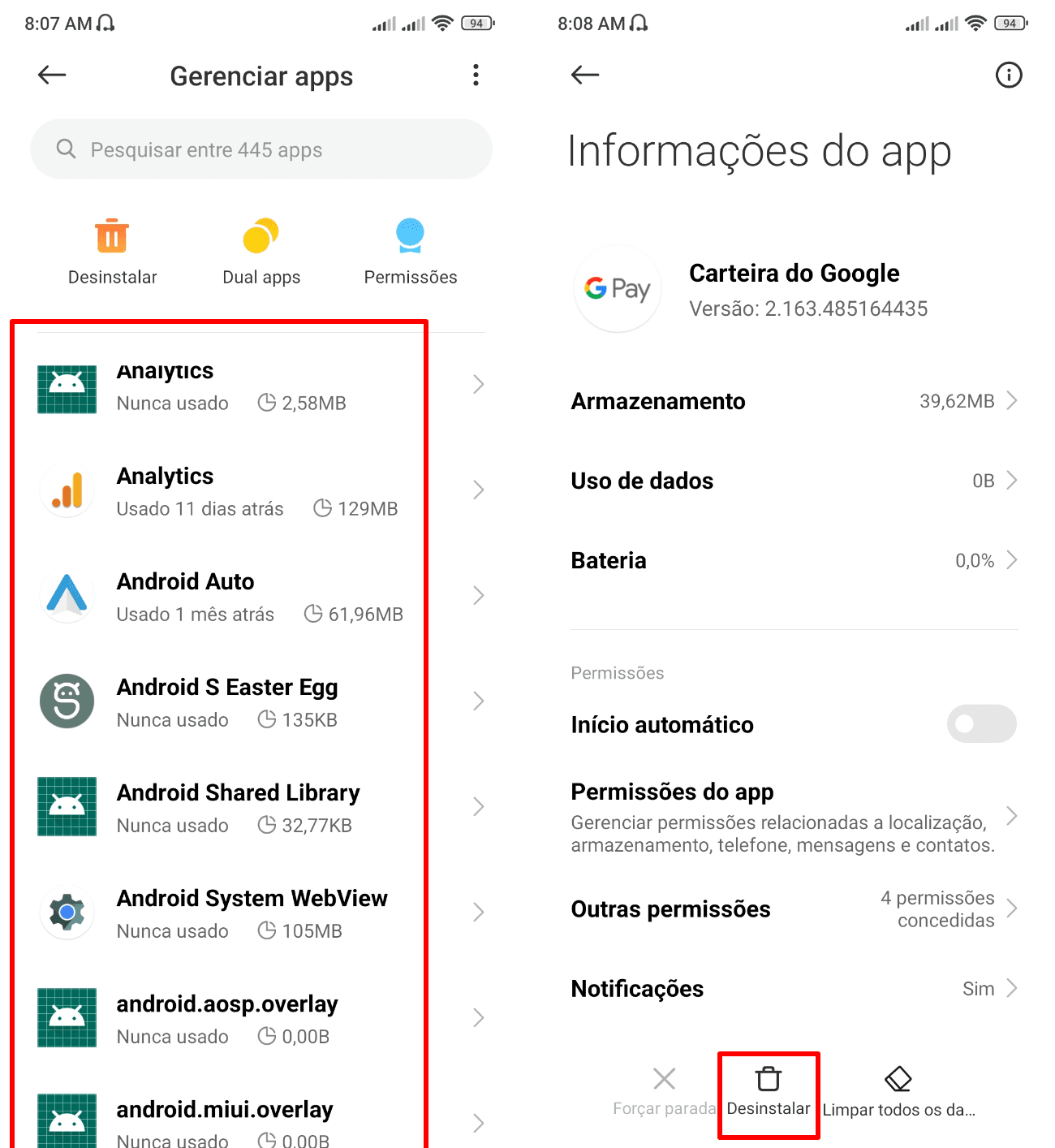Tap the Carteira do Google title

(x=794, y=273)
